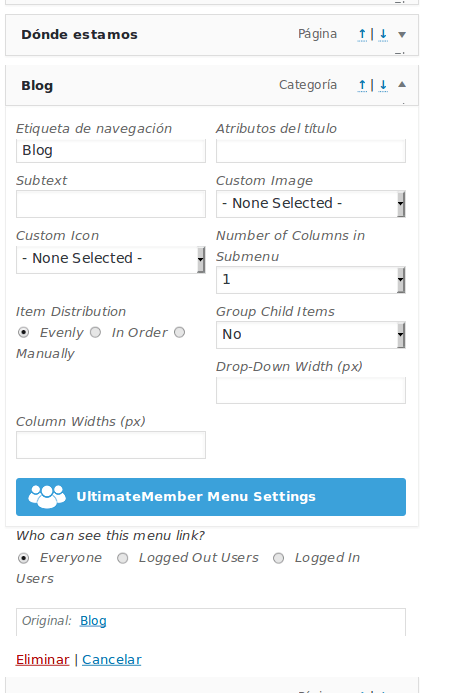This screenshot has width=449, height=693.
Task: Click UltimateMember Menu Settings button
Action: tap(211, 497)
